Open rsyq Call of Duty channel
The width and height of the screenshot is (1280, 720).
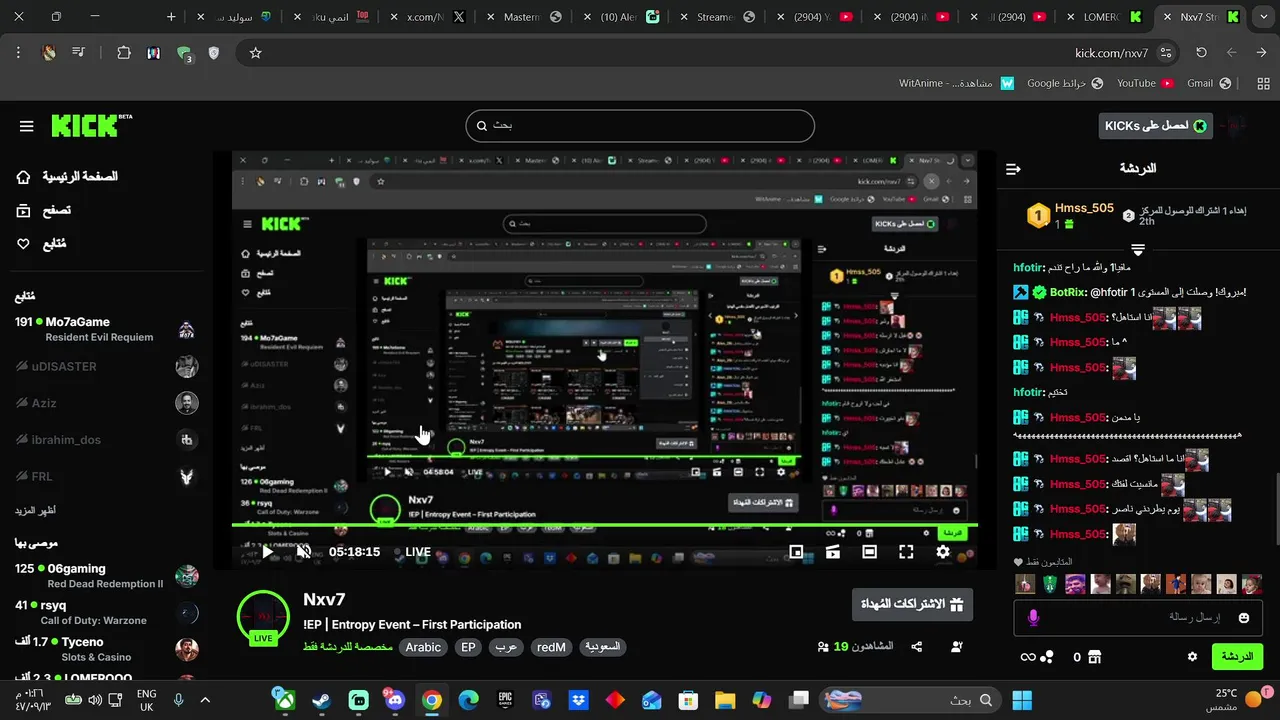106,612
